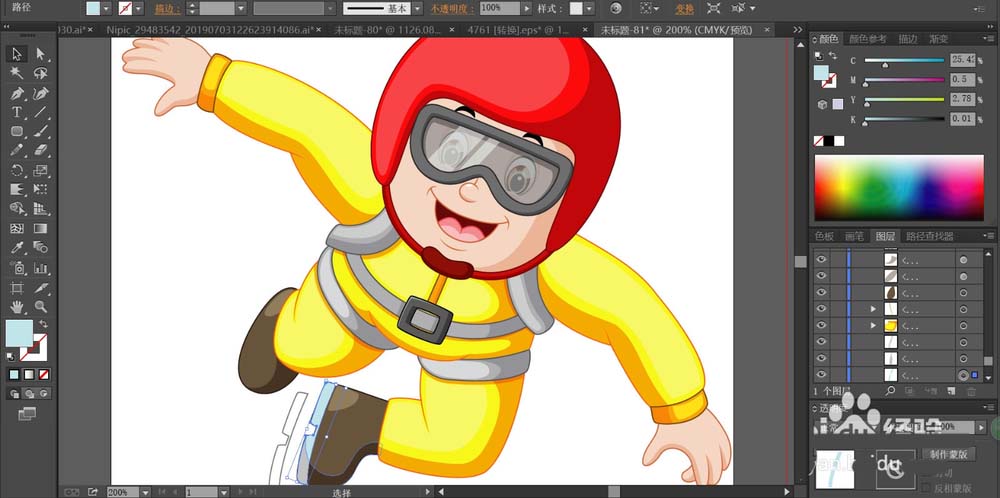The height and width of the screenshot is (498, 1000).
Task: Select the Paintbrush tool
Action: 41,132
